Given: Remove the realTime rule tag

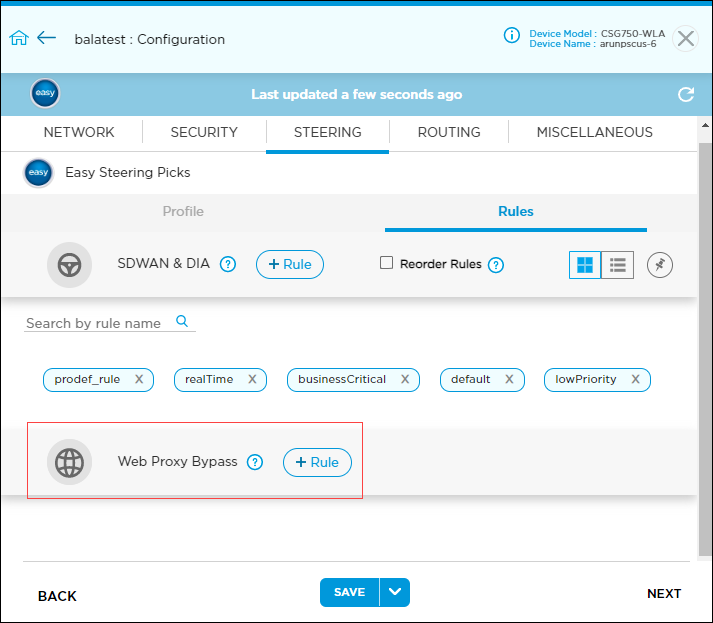Looking at the screenshot, I should click(252, 380).
